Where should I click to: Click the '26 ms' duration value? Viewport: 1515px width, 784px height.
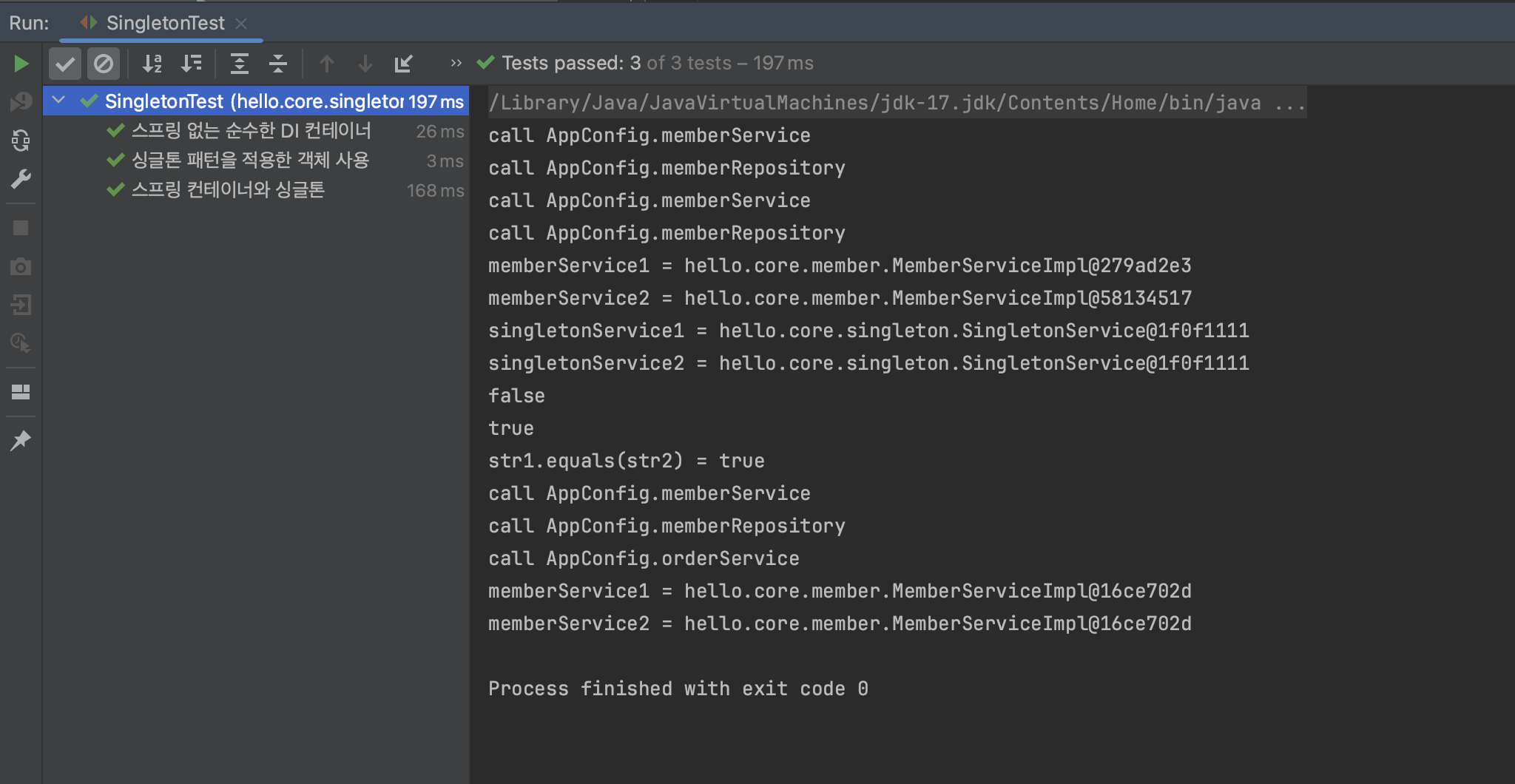point(440,131)
